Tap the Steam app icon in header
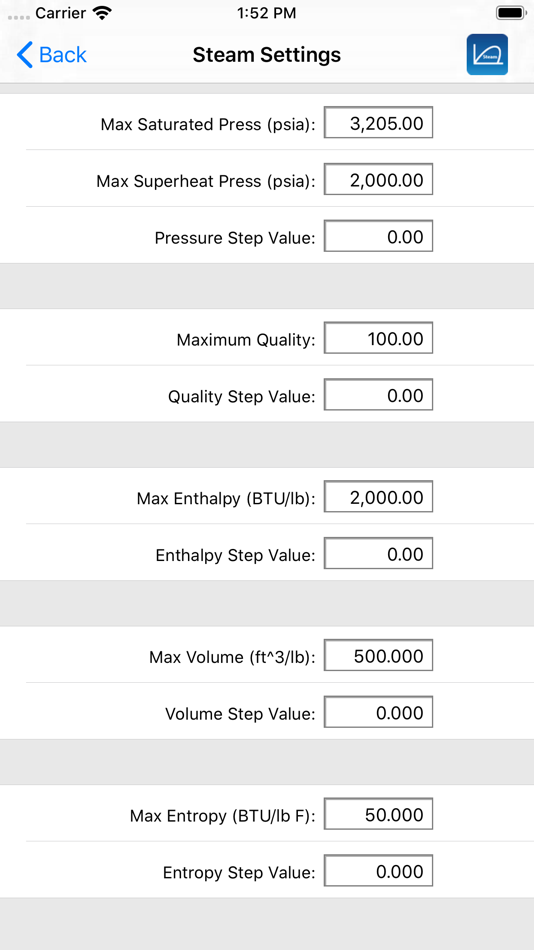 487,55
